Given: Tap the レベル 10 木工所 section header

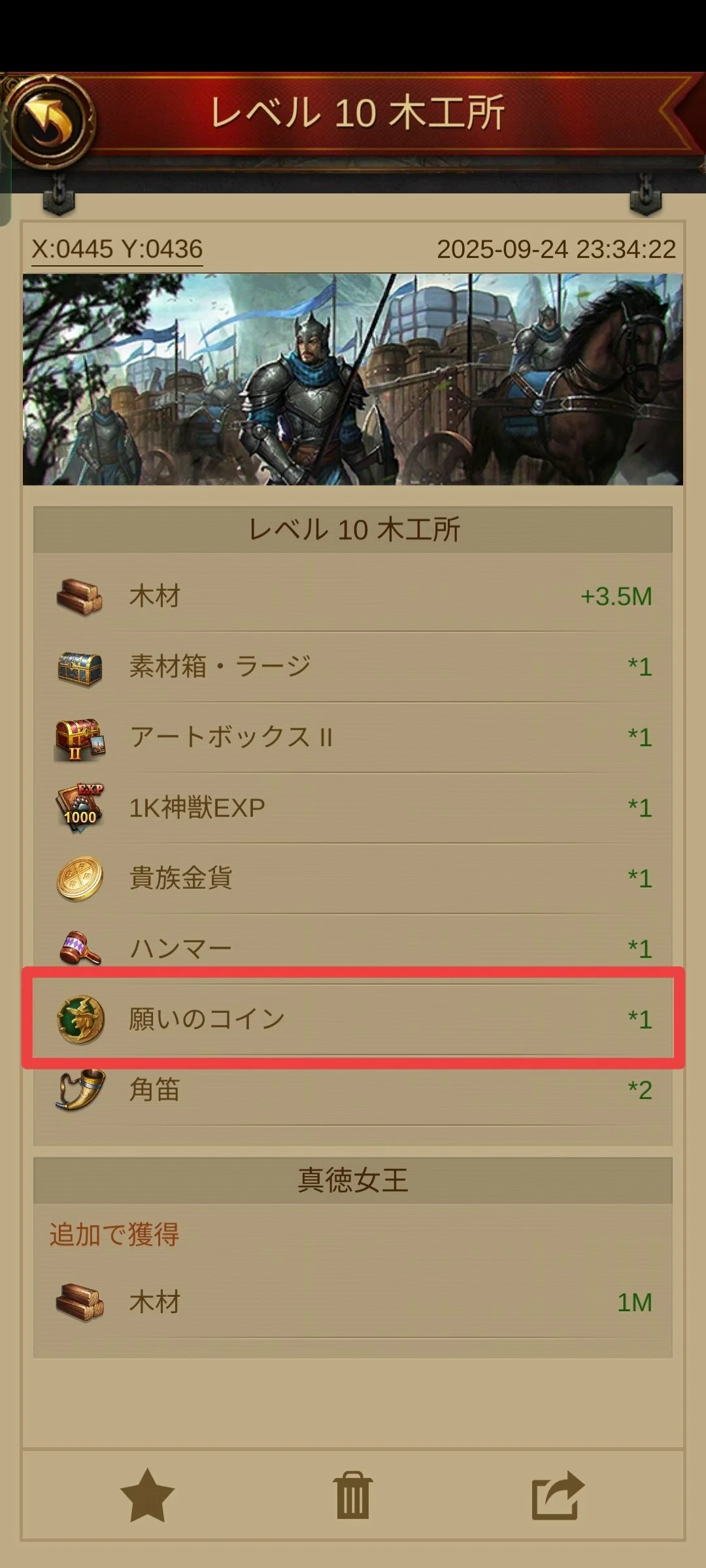Looking at the screenshot, I should point(353,529).
